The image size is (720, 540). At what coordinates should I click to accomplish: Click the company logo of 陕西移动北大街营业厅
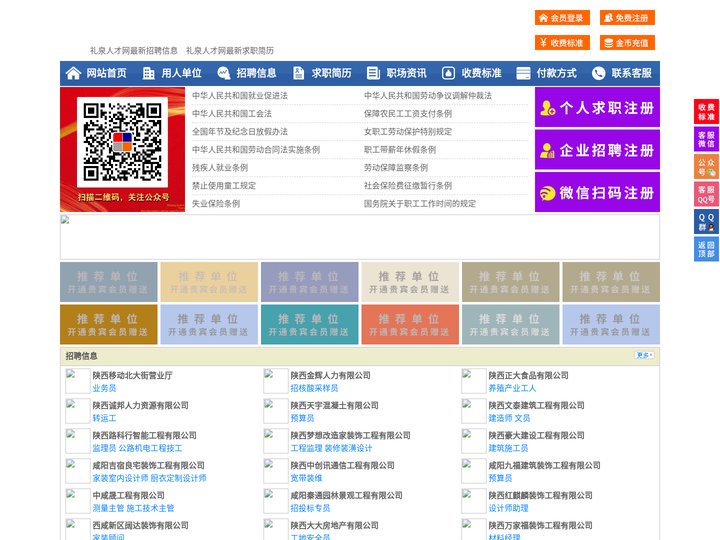[x=77, y=381]
